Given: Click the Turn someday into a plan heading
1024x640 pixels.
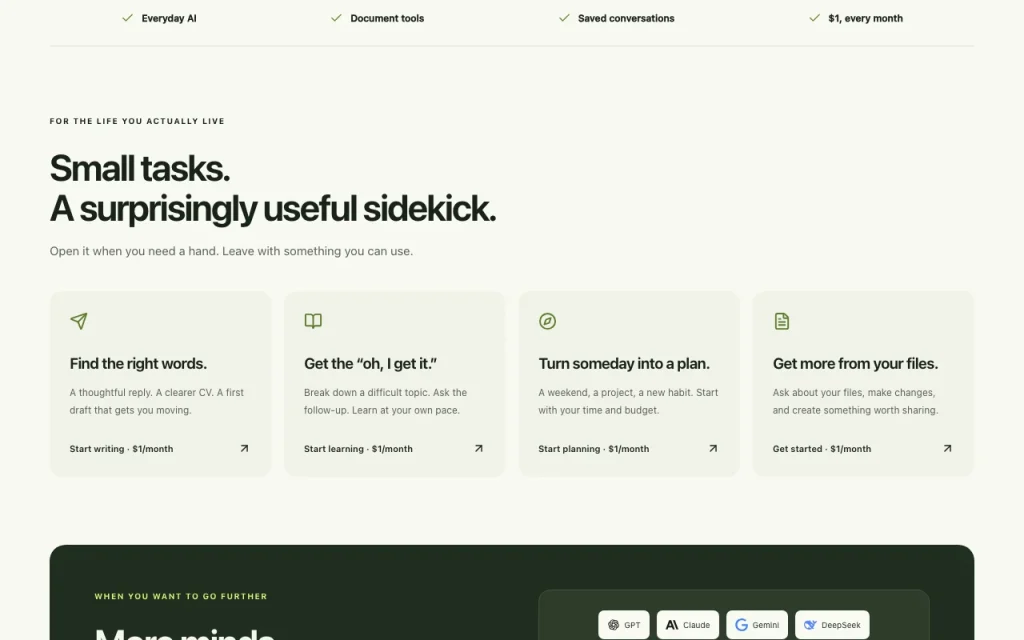Looking at the screenshot, I should (624, 364).
